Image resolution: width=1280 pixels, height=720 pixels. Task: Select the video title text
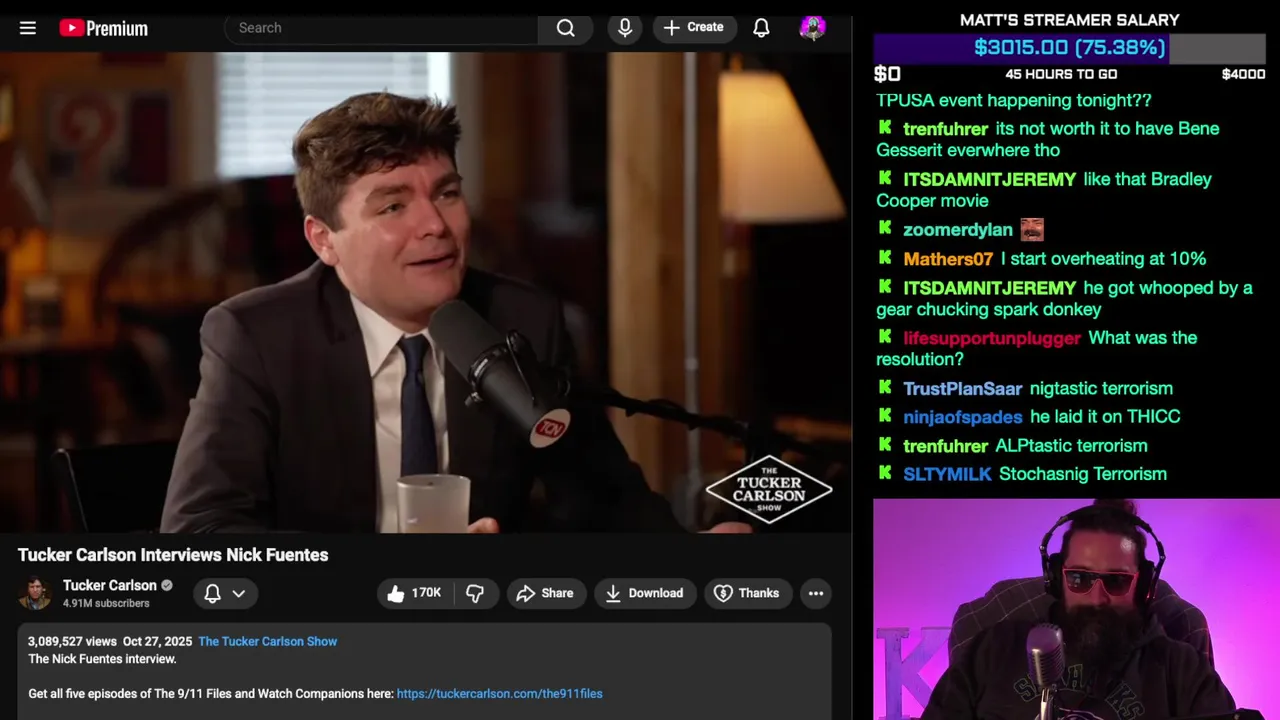[173, 555]
